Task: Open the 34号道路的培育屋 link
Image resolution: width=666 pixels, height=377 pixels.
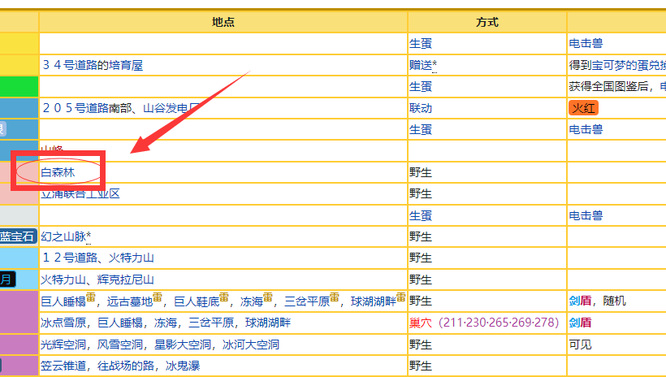Action: pyautogui.click(x=93, y=65)
